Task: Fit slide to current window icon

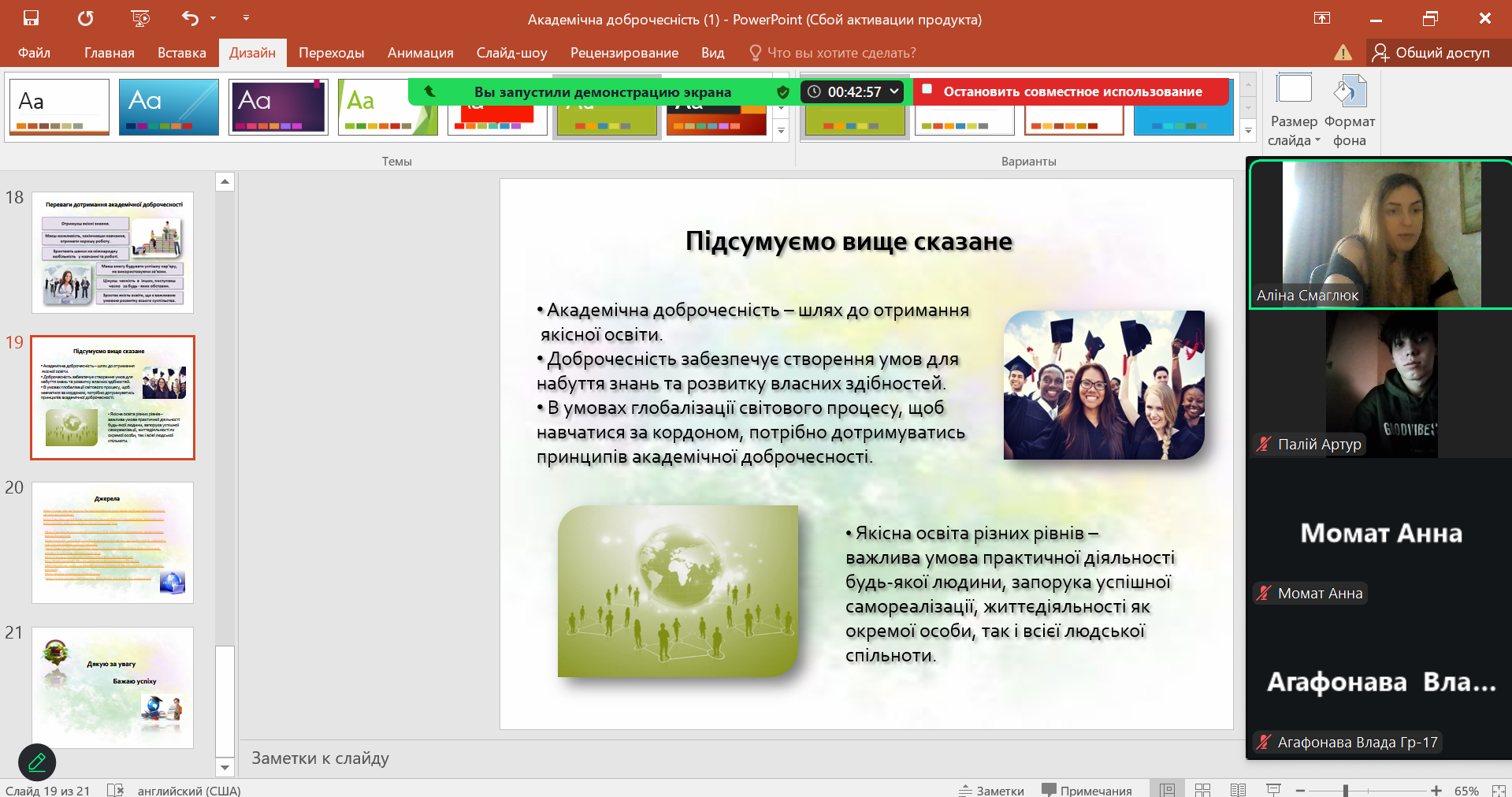Action: pyautogui.click(x=1498, y=790)
